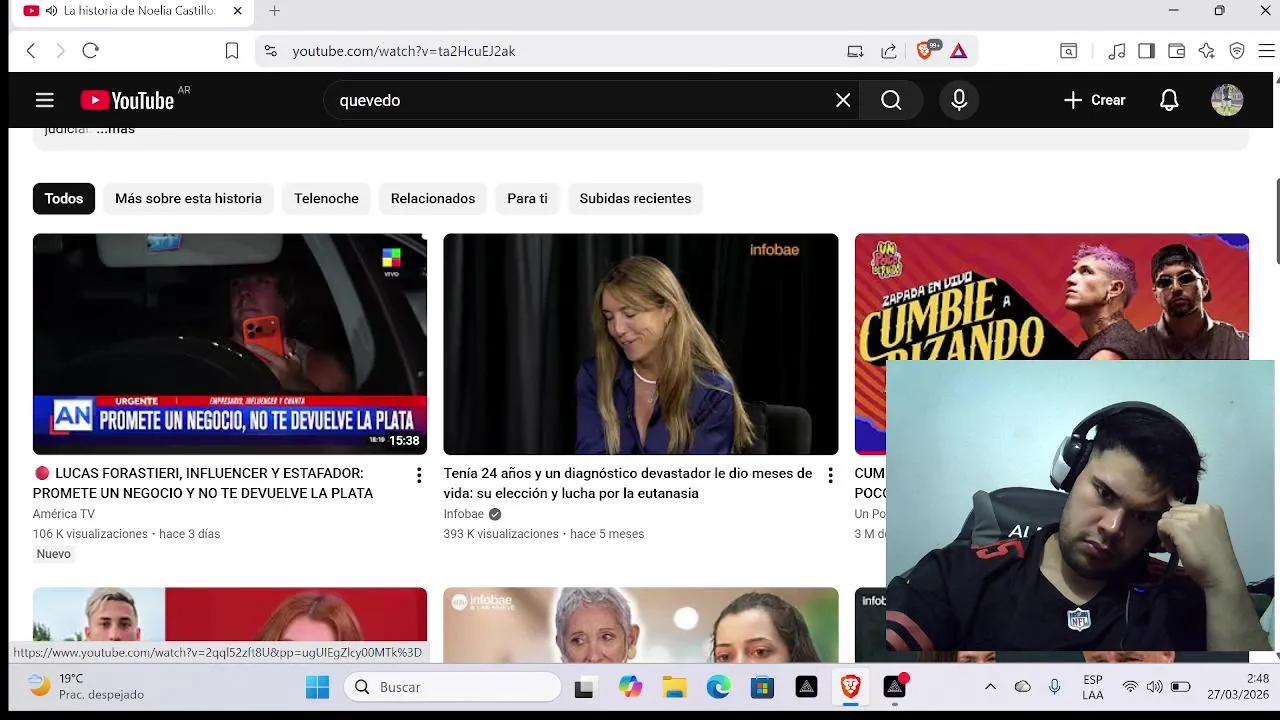Viewport: 1280px width, 720px height.
Task: Open the Tenía 24 años video title
Action: click(628, 483)
